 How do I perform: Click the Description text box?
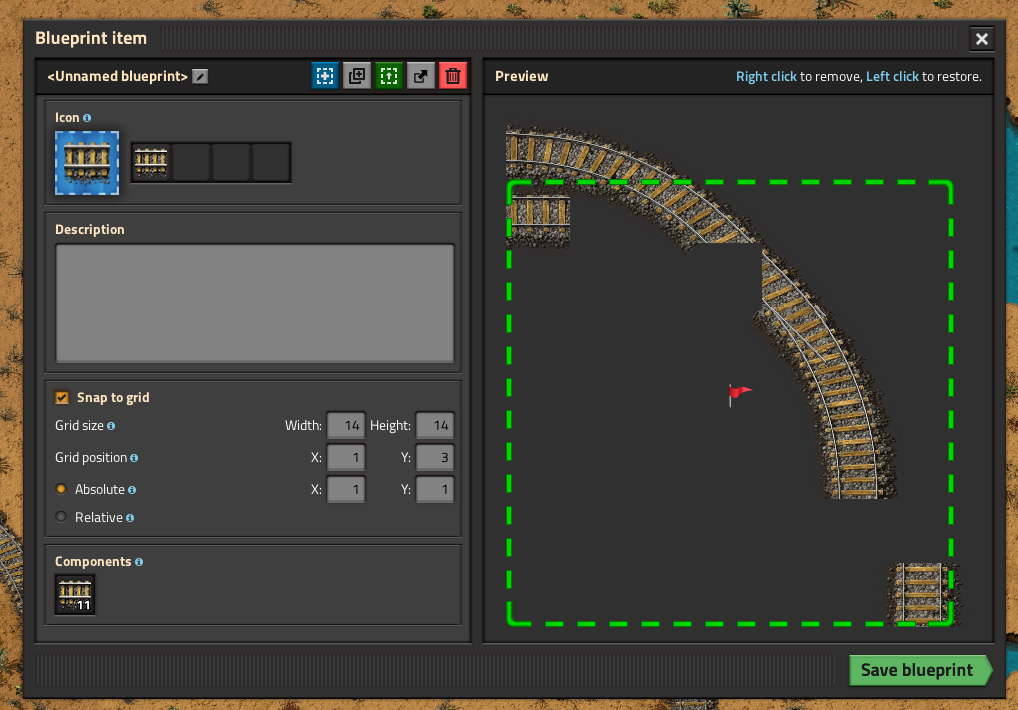pyautogui.click(x=254, y=303)
